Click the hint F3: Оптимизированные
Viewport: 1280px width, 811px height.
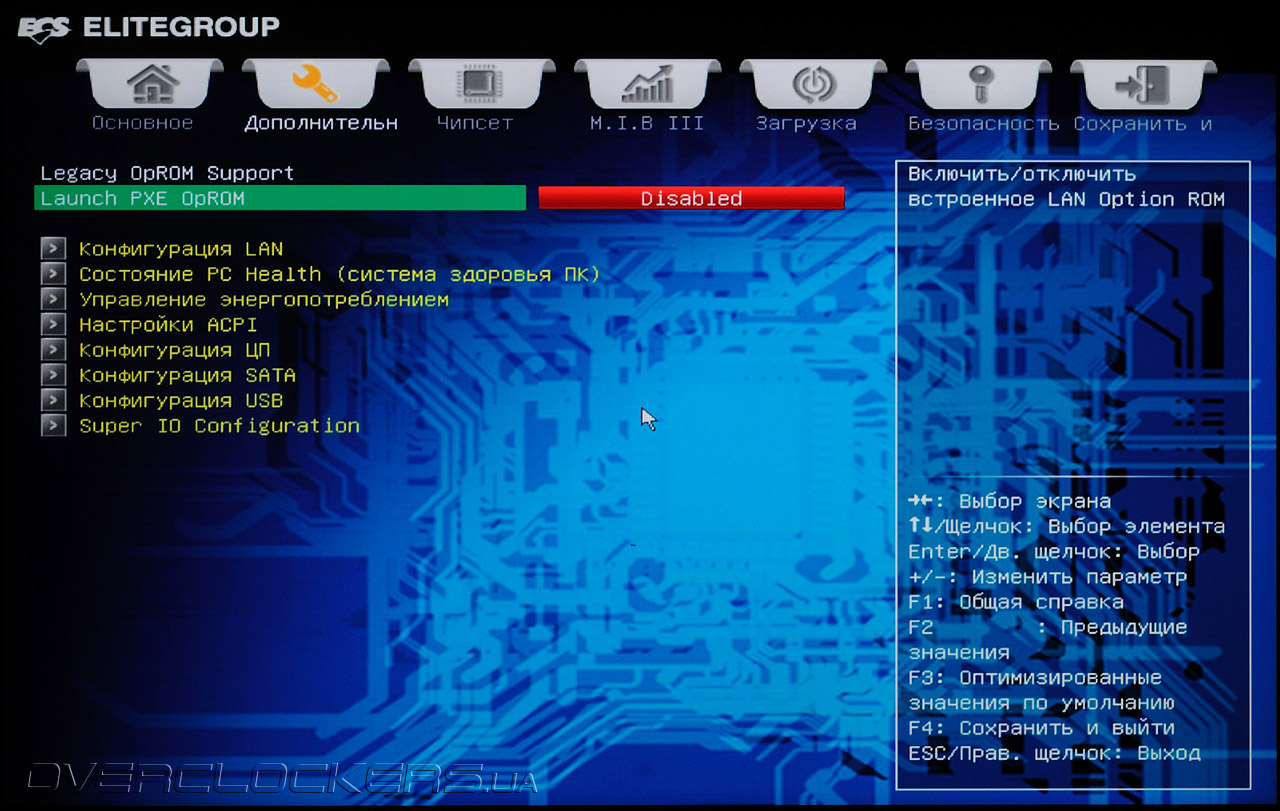pyautogui.click(x=1035, y=678)
